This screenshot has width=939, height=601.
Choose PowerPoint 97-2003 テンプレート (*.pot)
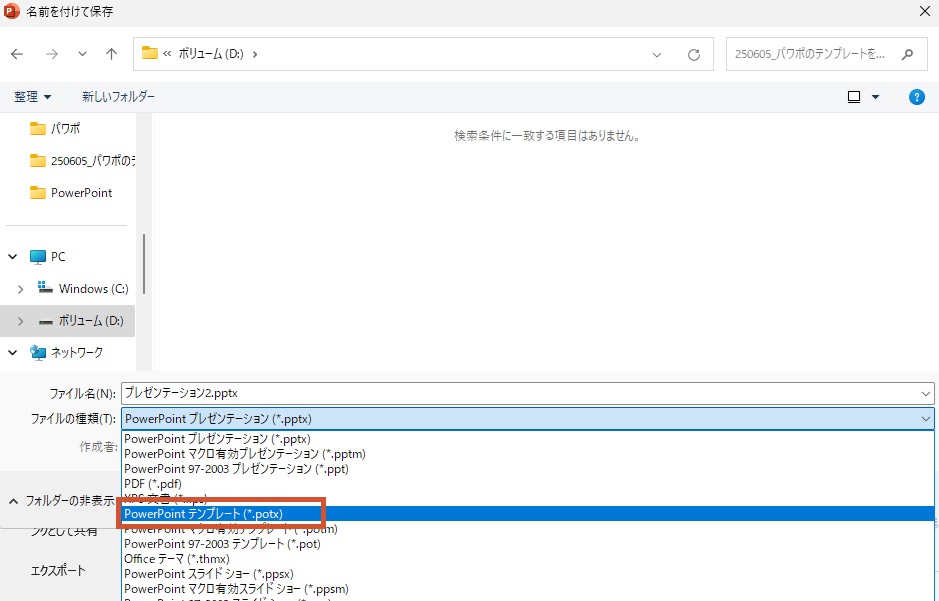pos(527,544)
